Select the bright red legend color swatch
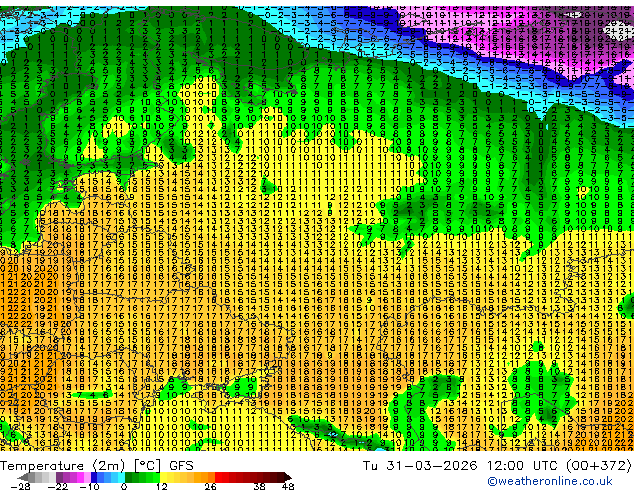 218,477
